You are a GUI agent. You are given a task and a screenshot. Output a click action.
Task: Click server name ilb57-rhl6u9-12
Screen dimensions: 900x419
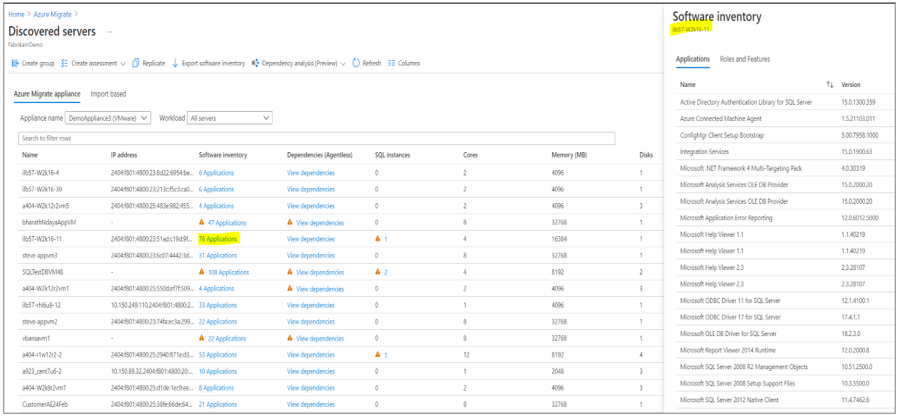[41, 305]
